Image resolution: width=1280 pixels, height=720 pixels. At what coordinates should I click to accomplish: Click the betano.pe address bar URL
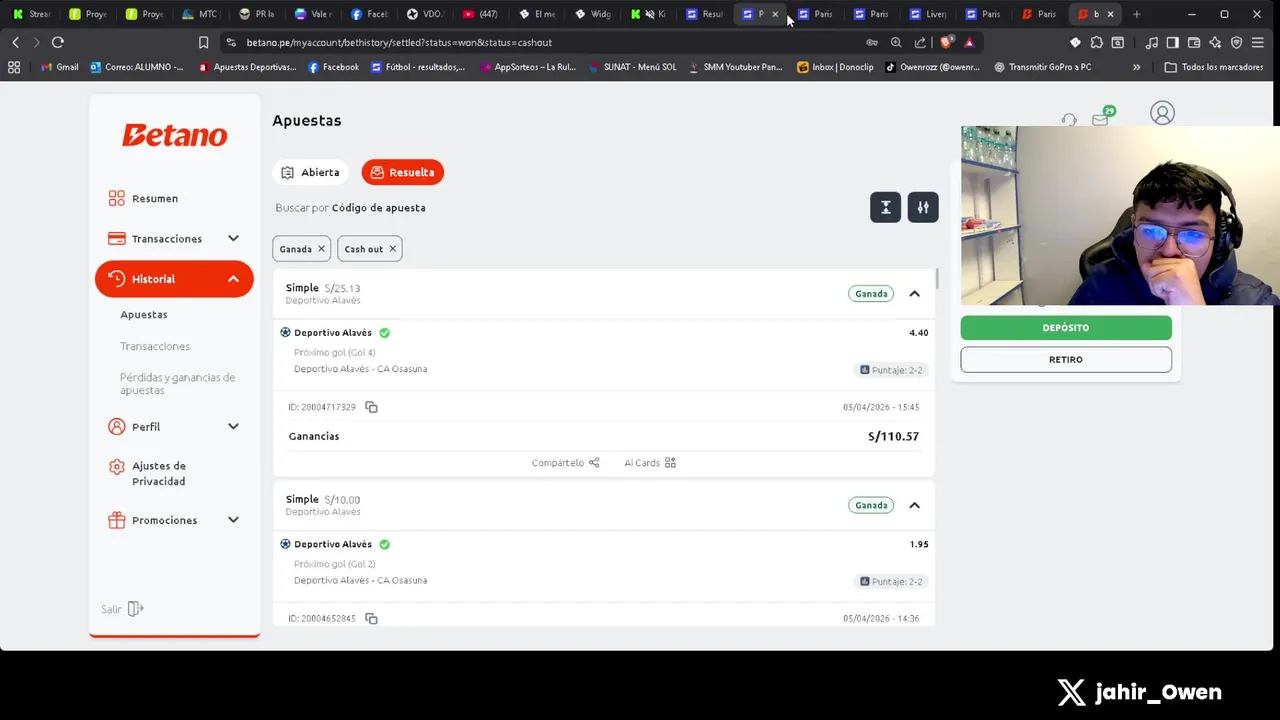coord(399,42)
